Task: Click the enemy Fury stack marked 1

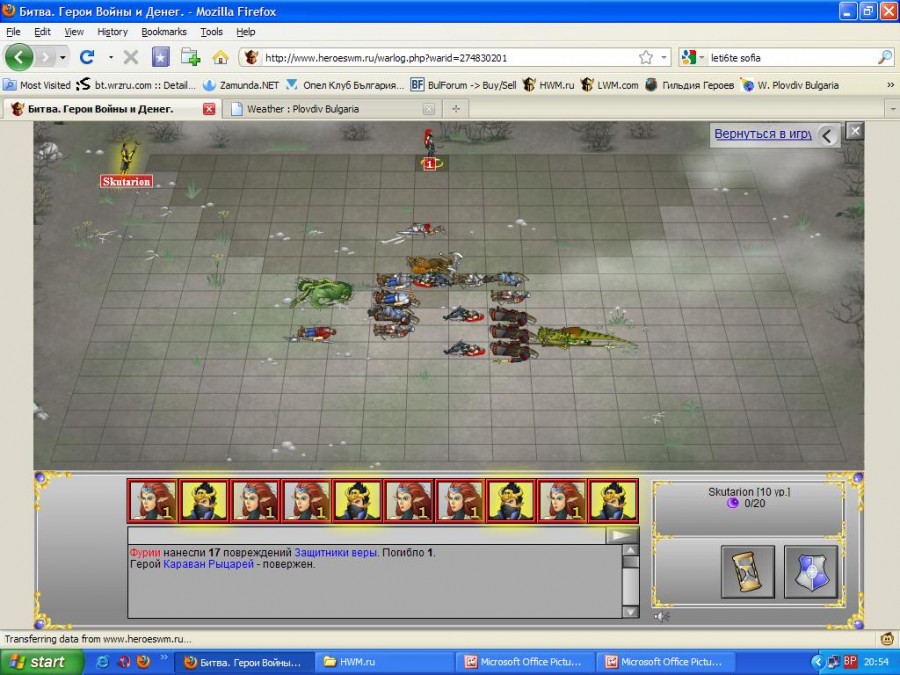Action: pos(429,150)
